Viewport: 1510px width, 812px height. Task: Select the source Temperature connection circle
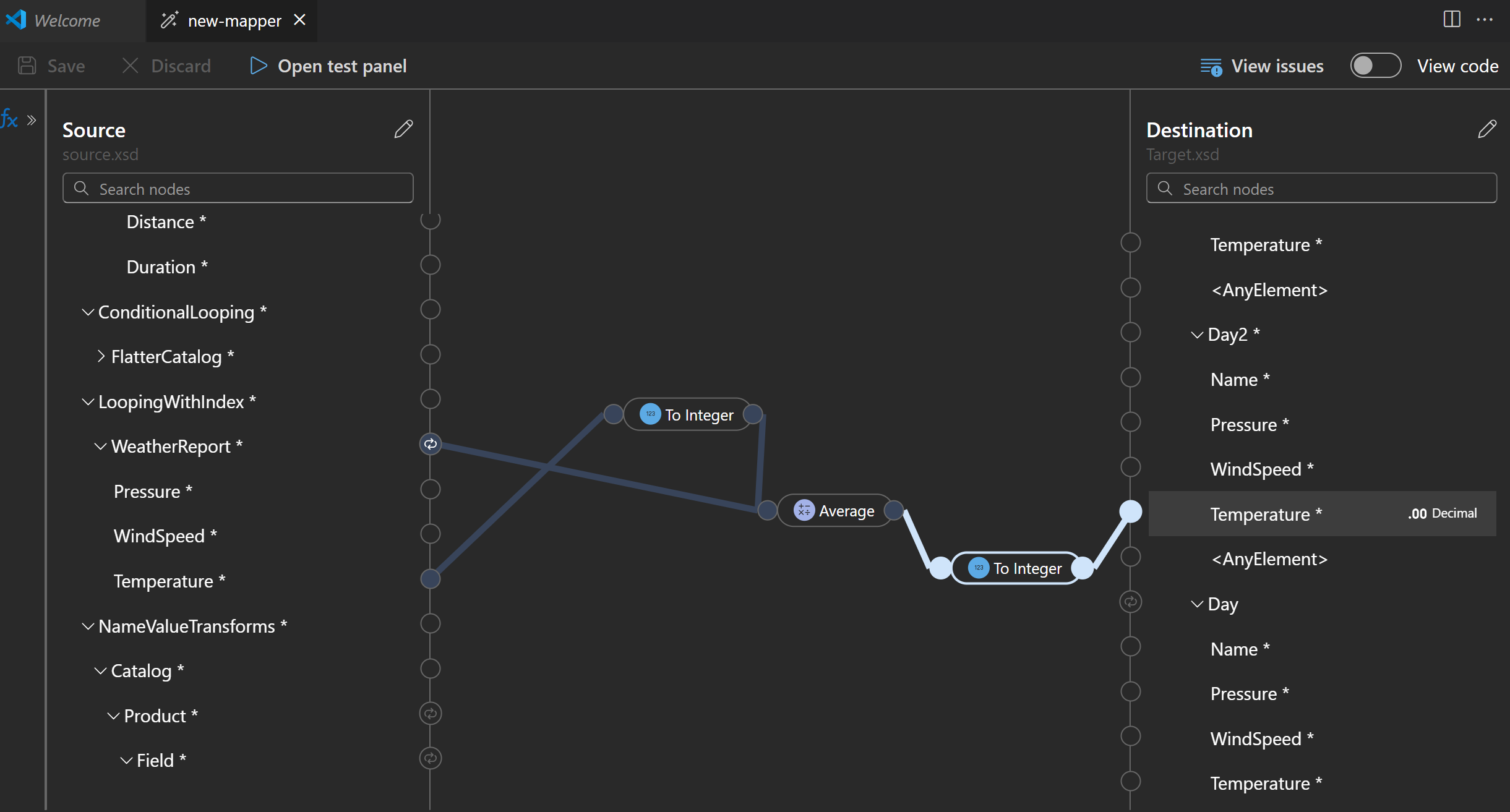click(x=431, y=579)
